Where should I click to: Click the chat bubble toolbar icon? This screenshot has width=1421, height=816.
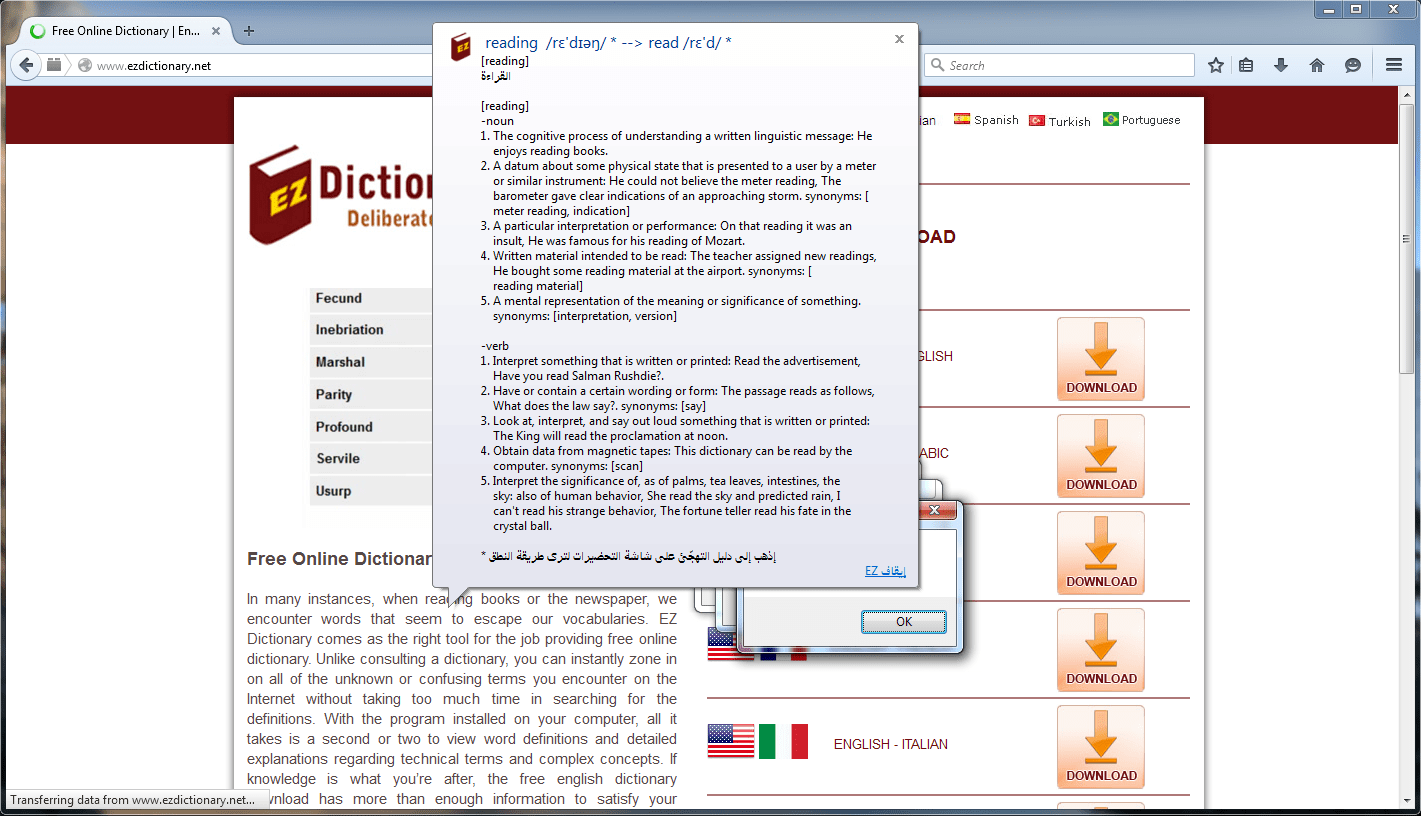[1353, 64]
